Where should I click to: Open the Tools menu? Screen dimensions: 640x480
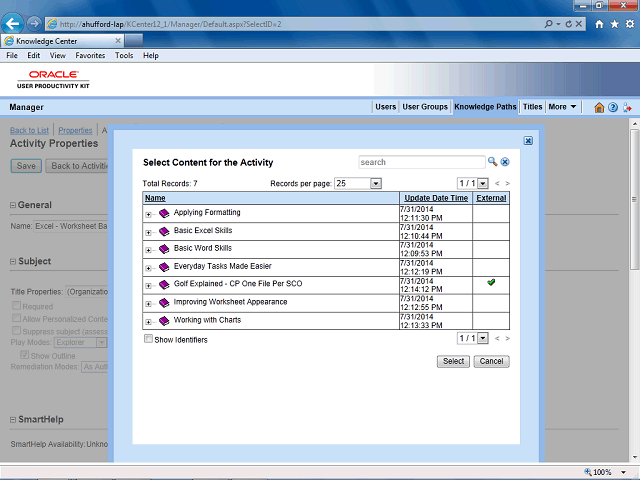click(124, 56)
